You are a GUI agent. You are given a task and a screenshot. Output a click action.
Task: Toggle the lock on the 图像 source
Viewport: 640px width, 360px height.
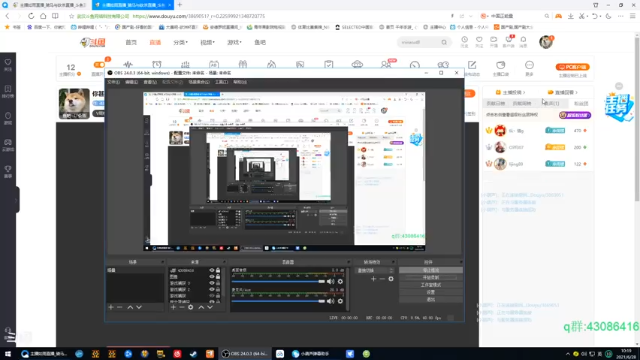[218, 277]
